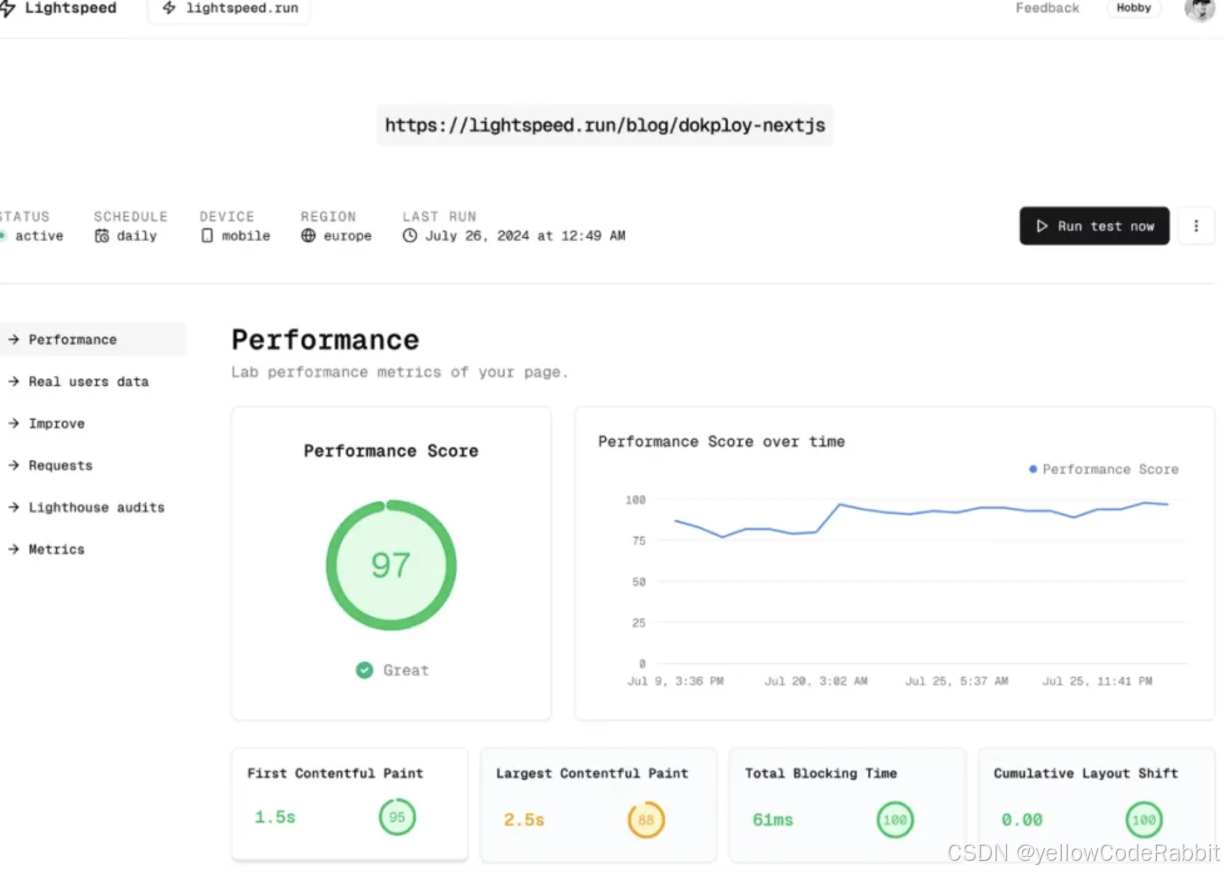Click the Performance heading
The width and height of the screenshot is (1224, 872).
pyautogui.click(x=325, y=340)
